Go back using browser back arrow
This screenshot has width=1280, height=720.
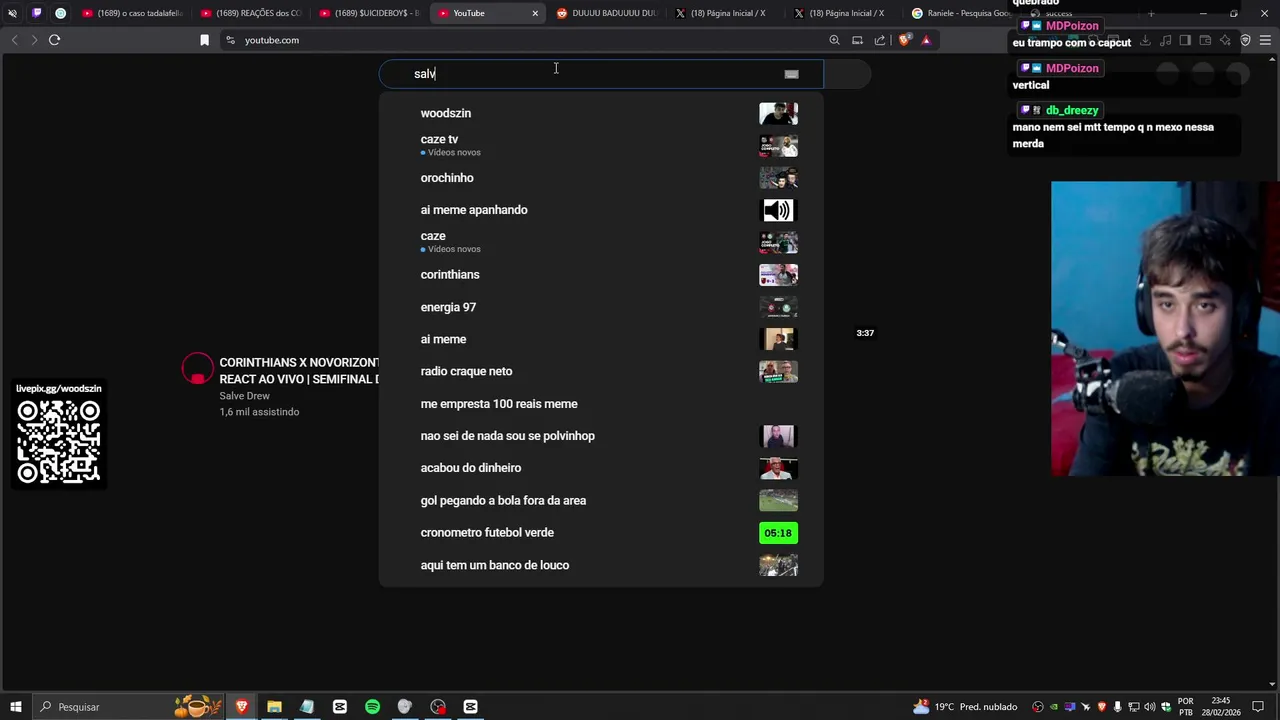click(14, 40)
